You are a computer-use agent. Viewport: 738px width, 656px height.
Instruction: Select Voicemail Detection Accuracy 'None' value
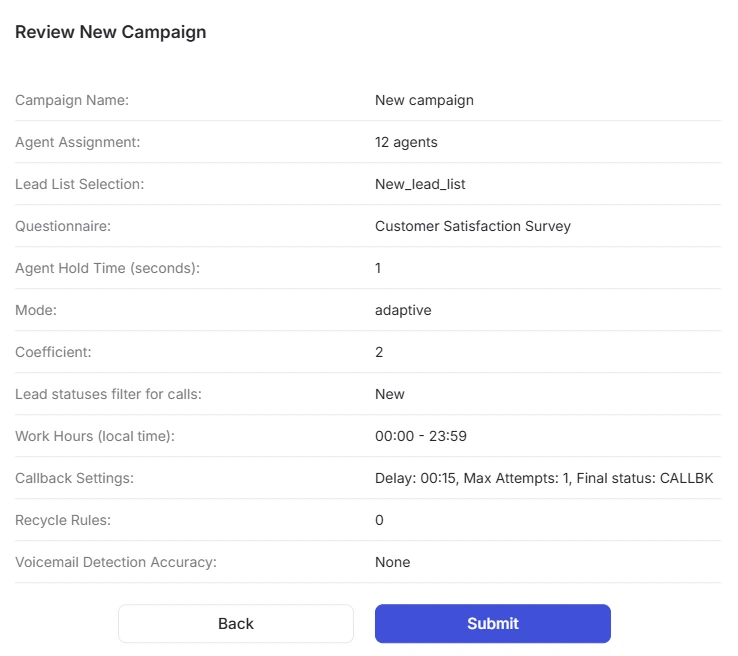click(x=393, y=562)
